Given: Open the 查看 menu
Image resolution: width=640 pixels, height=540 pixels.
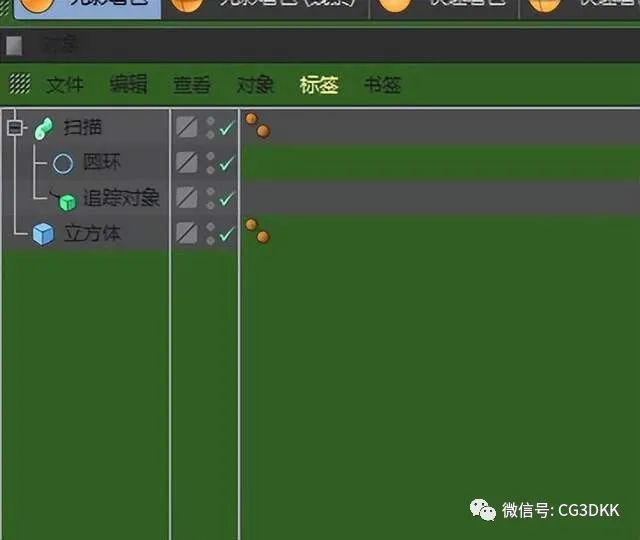Looking at the screenshot, I should 192,85.
